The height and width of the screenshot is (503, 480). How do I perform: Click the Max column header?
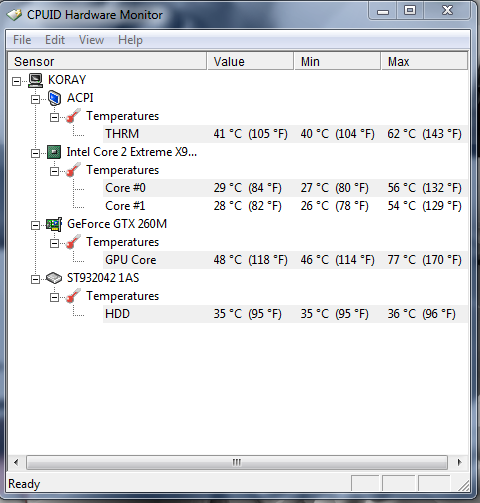tap(425, 61)
